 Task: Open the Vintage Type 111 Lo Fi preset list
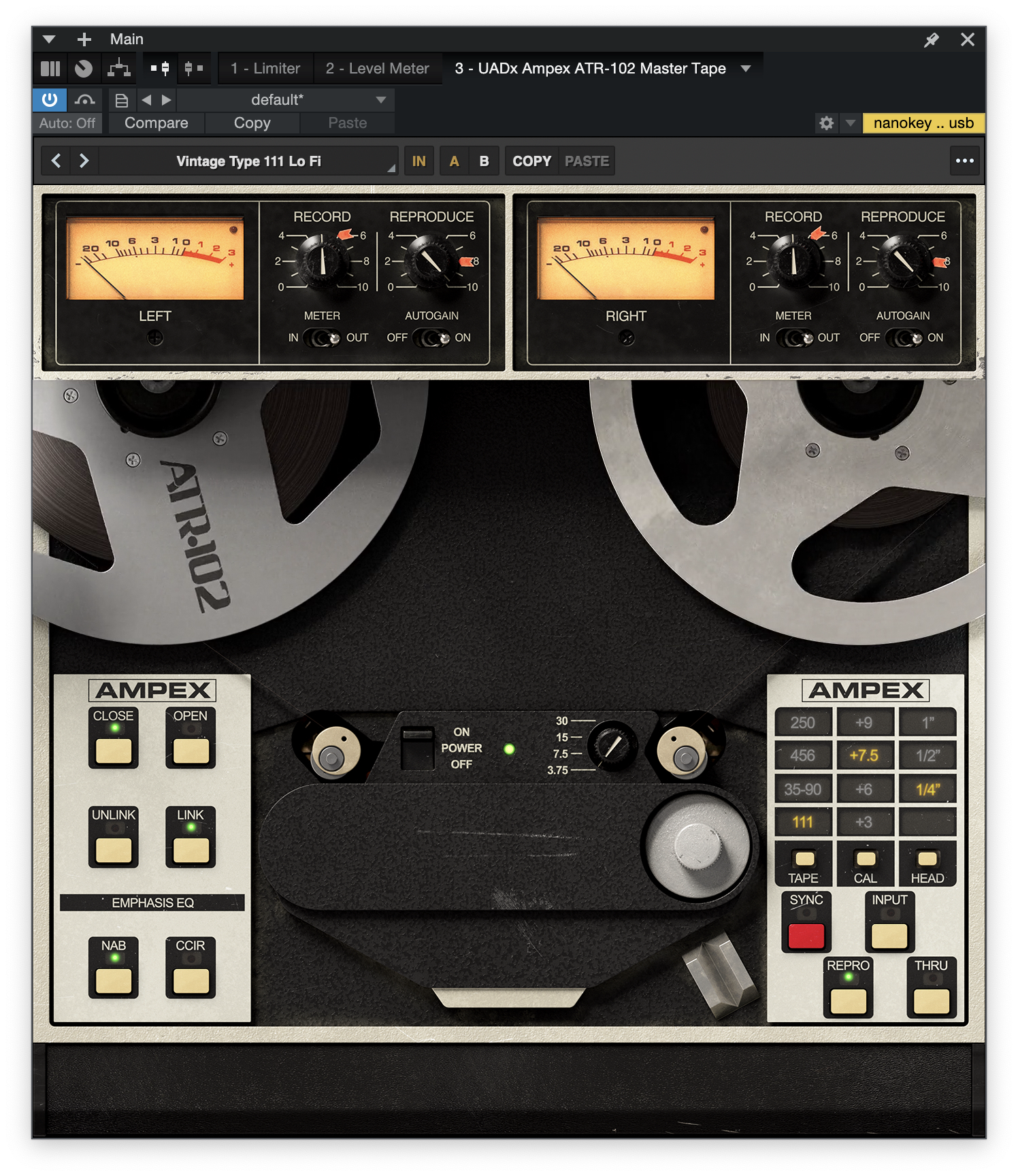point(249,161)
